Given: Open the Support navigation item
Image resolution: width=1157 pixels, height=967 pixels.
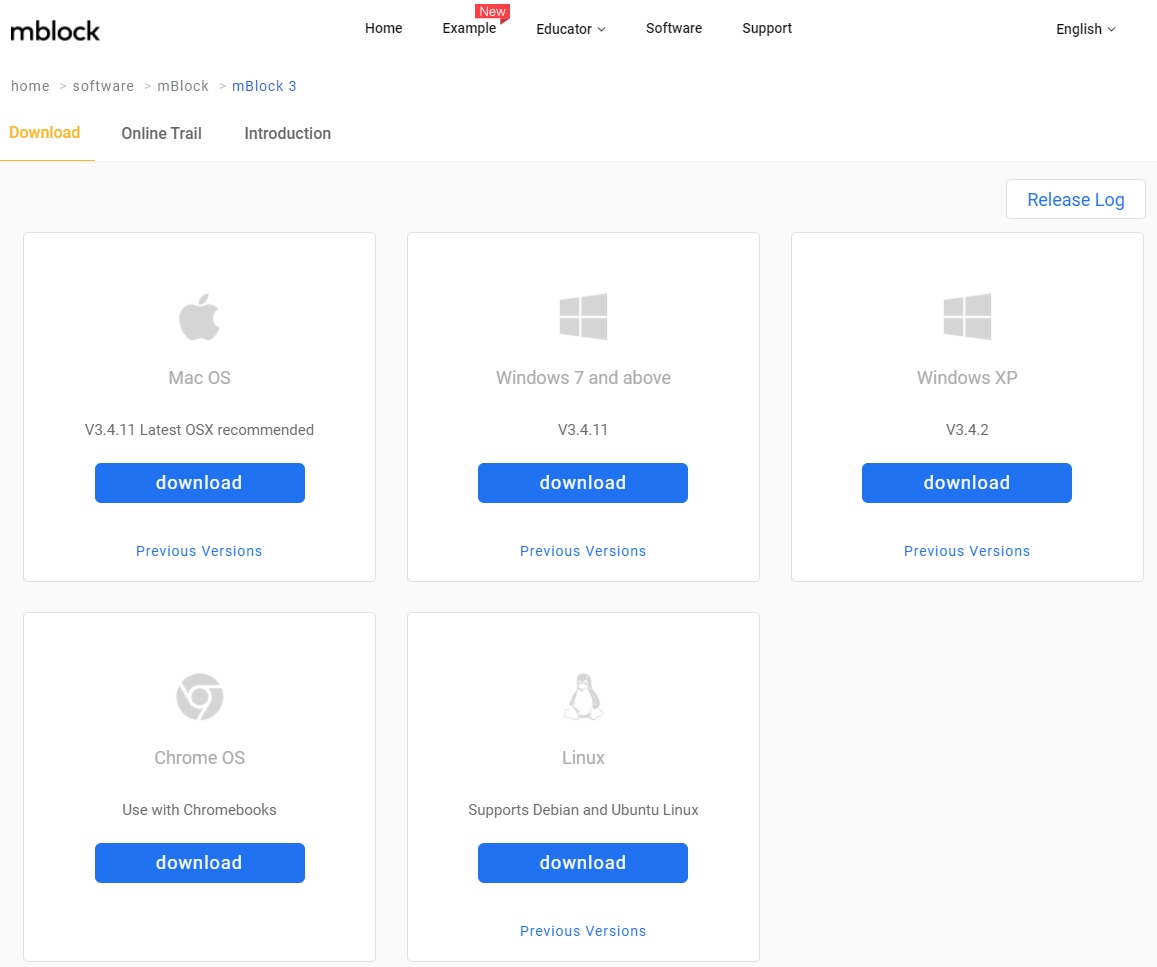Looking at the screenshot, I should (767, 28).
